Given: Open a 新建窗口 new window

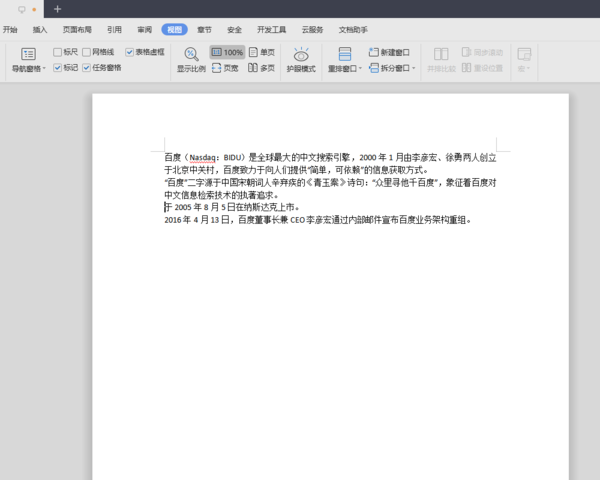Looking at the screenshot, I should (389, 52).
